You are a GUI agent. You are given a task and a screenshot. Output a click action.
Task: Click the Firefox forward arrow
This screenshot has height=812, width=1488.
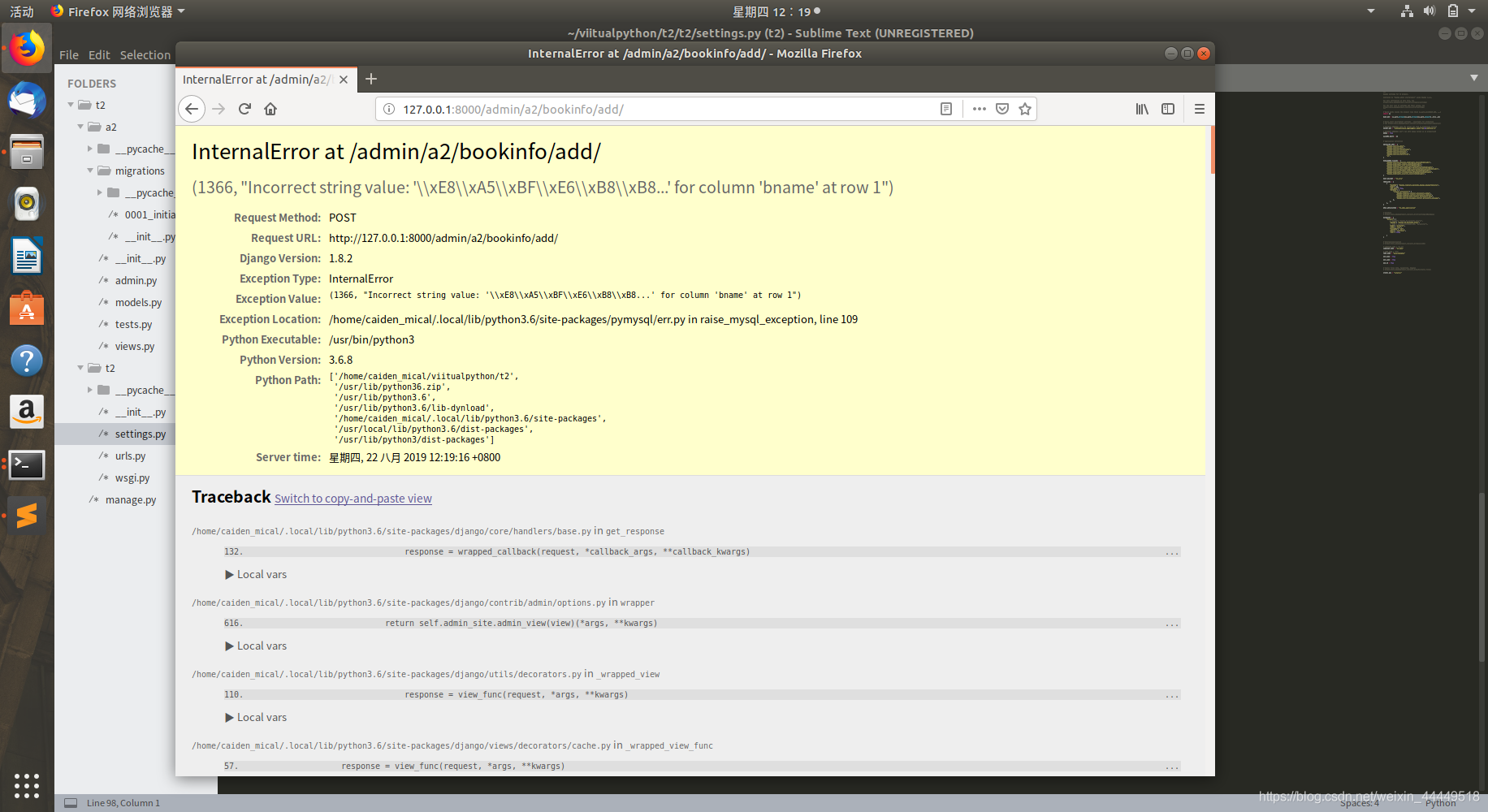point(218,109)
